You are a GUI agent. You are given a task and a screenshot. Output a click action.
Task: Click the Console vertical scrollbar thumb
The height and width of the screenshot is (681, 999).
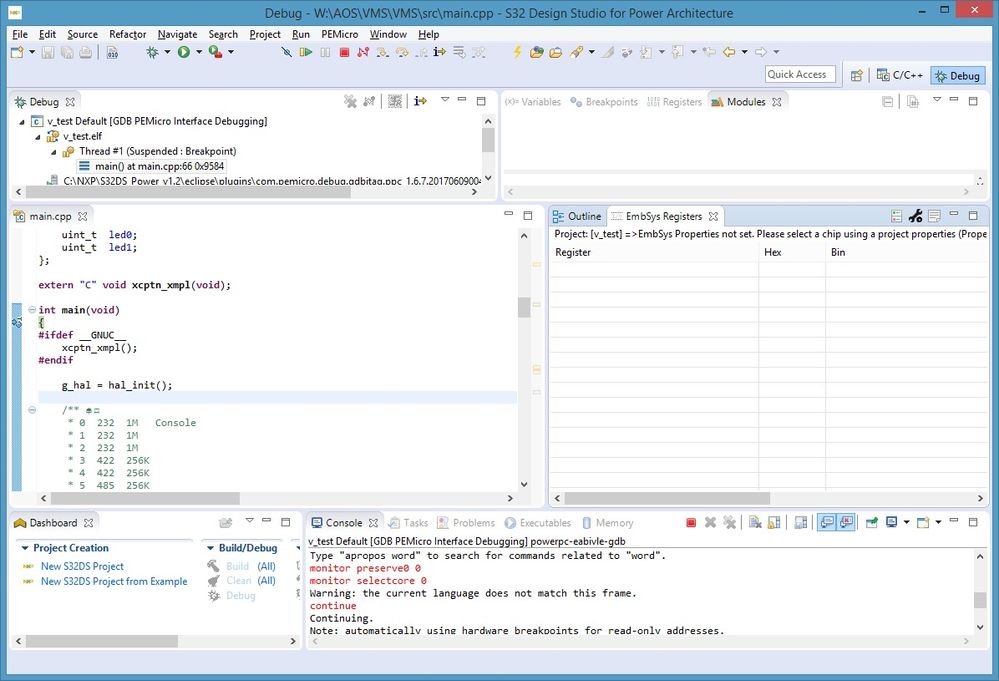click(x=980, y=600)
